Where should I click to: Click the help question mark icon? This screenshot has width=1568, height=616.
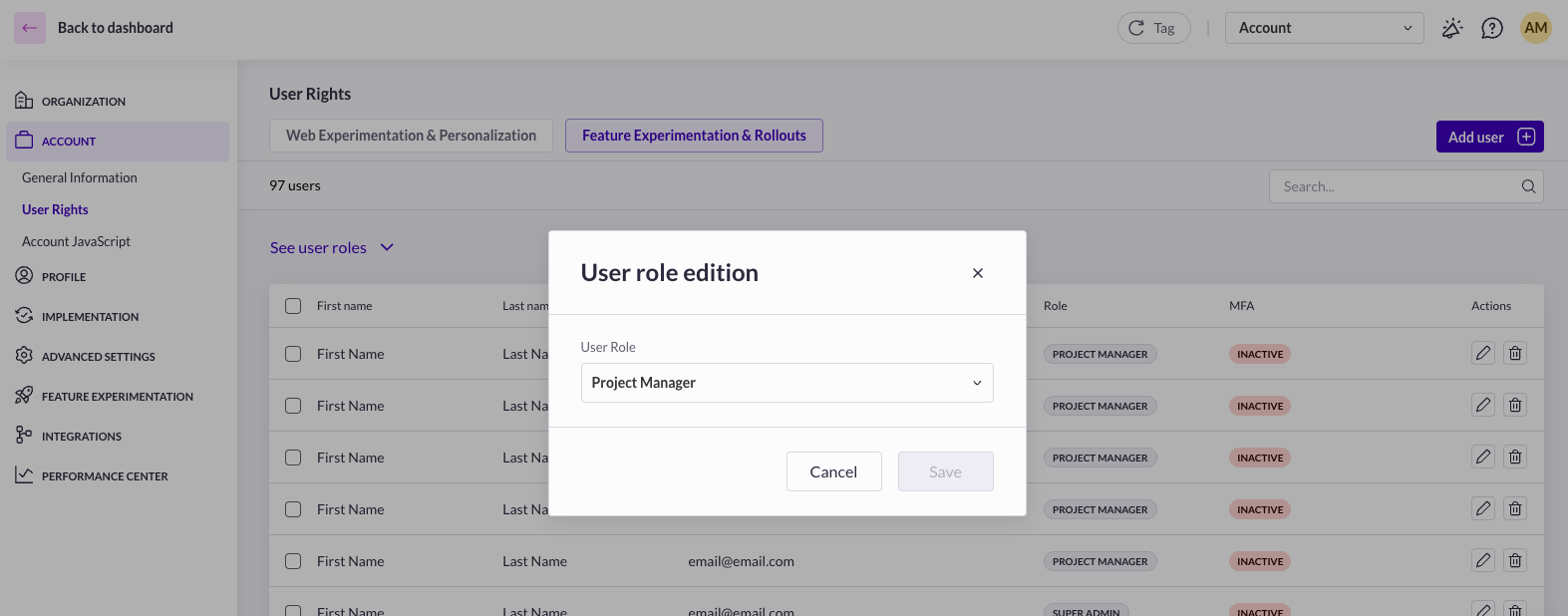point(1491,28)
